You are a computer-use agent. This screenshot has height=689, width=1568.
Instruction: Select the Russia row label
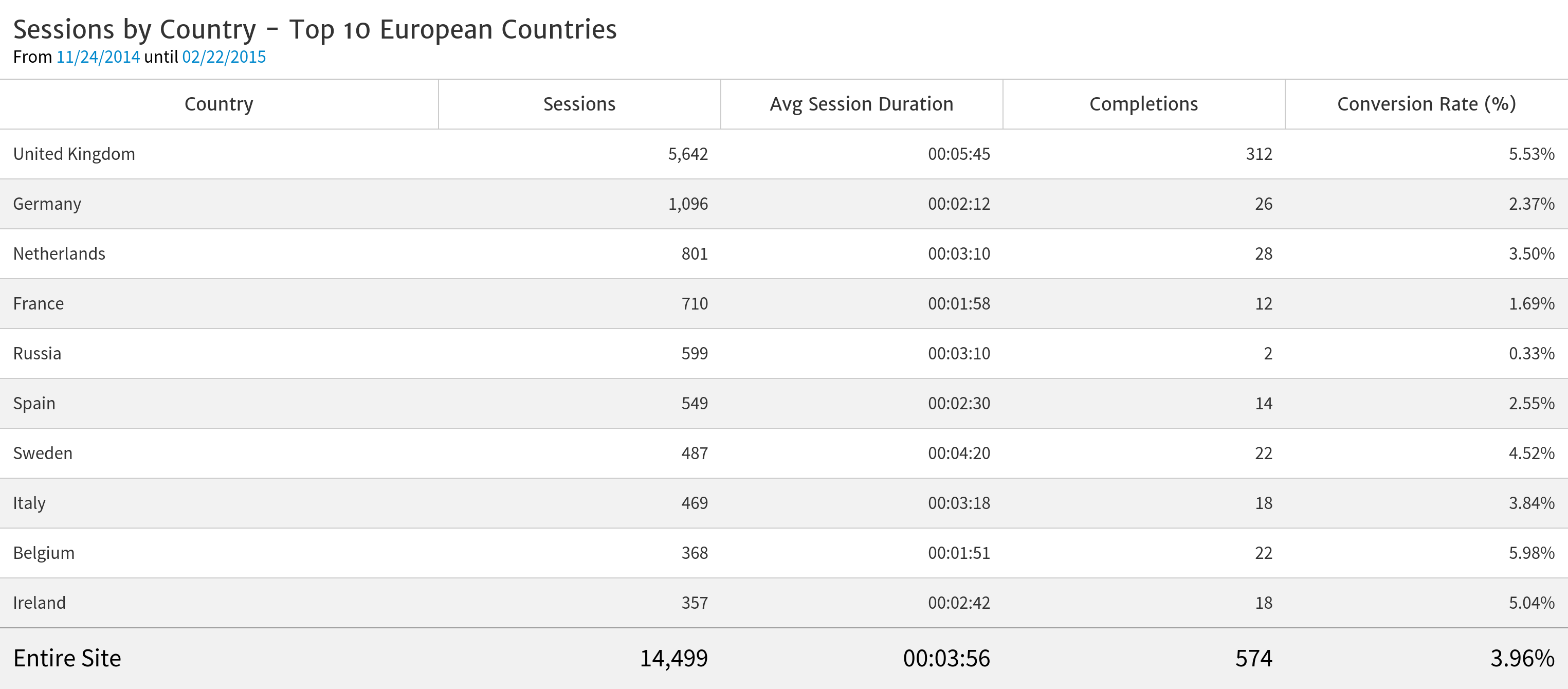37,354
